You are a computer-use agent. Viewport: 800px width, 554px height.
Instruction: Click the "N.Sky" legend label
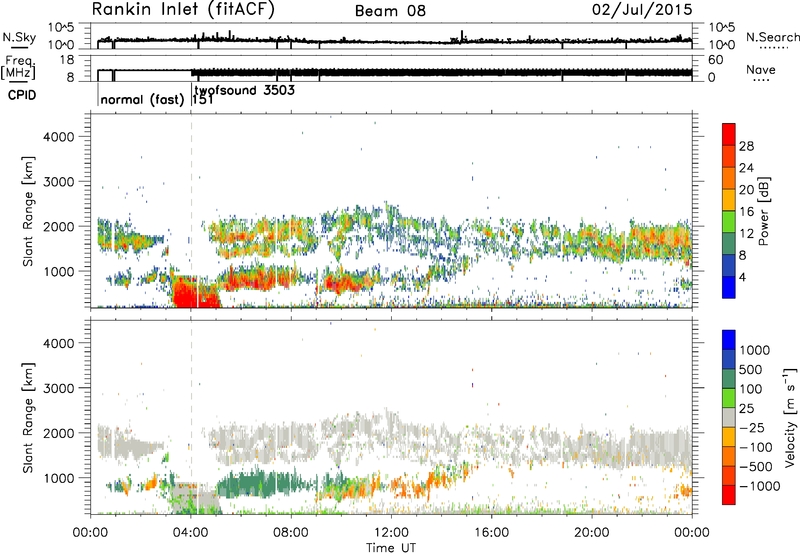19,37
